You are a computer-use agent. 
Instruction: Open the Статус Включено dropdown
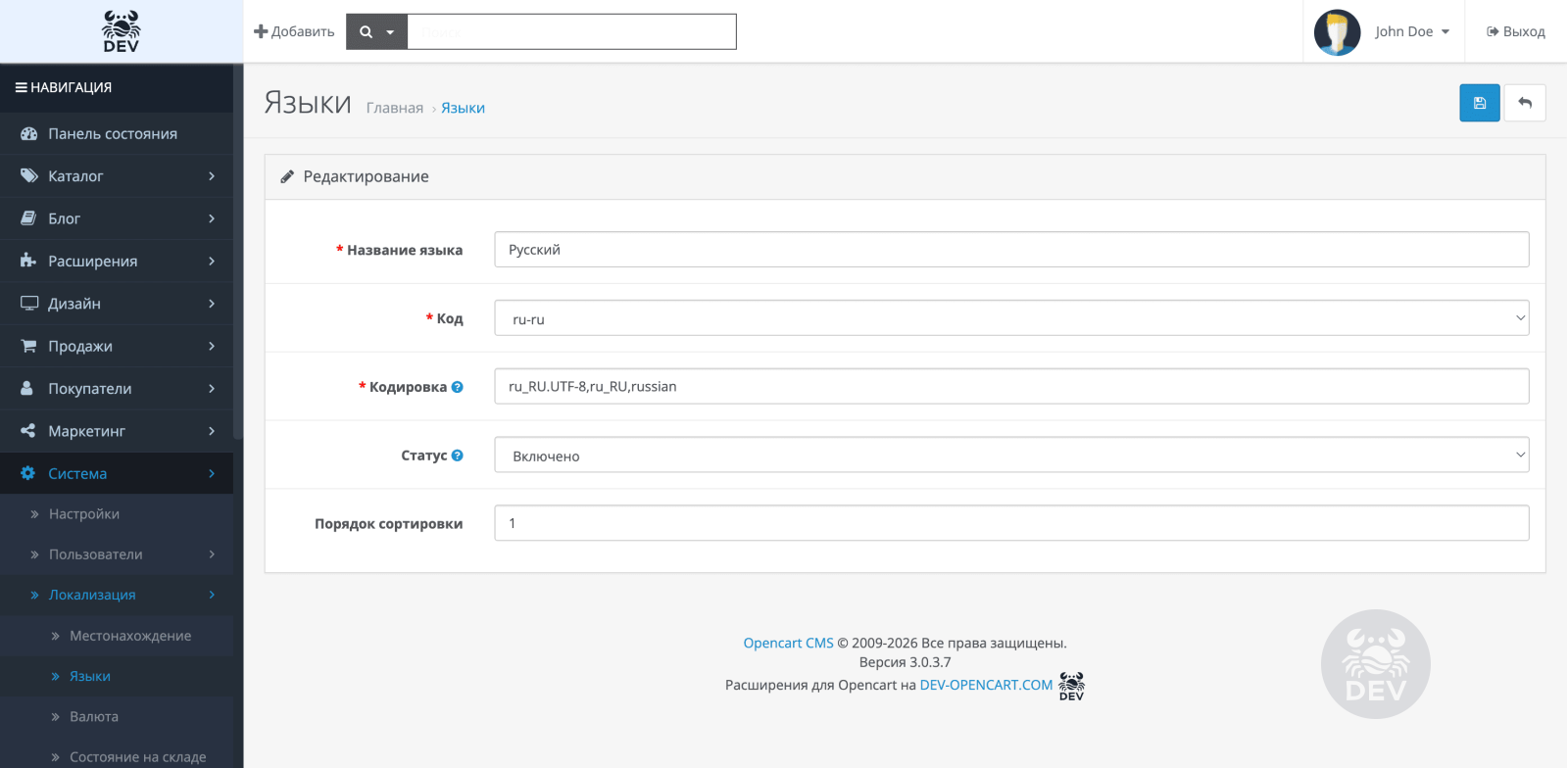[1011, 455]
